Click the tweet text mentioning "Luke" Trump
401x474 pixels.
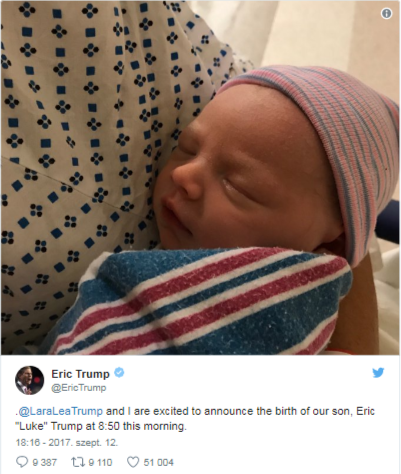tap(195, 419)
